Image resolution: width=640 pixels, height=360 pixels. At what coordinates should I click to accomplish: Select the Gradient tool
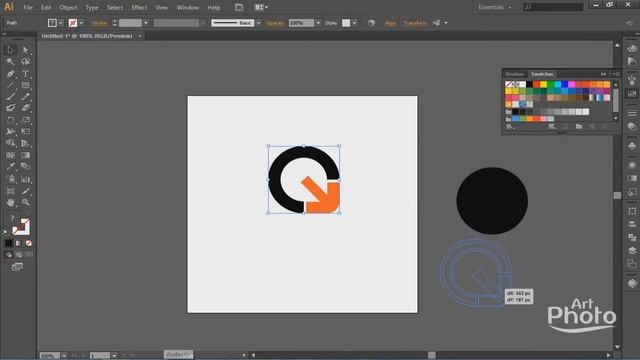[x=25, y=155]
